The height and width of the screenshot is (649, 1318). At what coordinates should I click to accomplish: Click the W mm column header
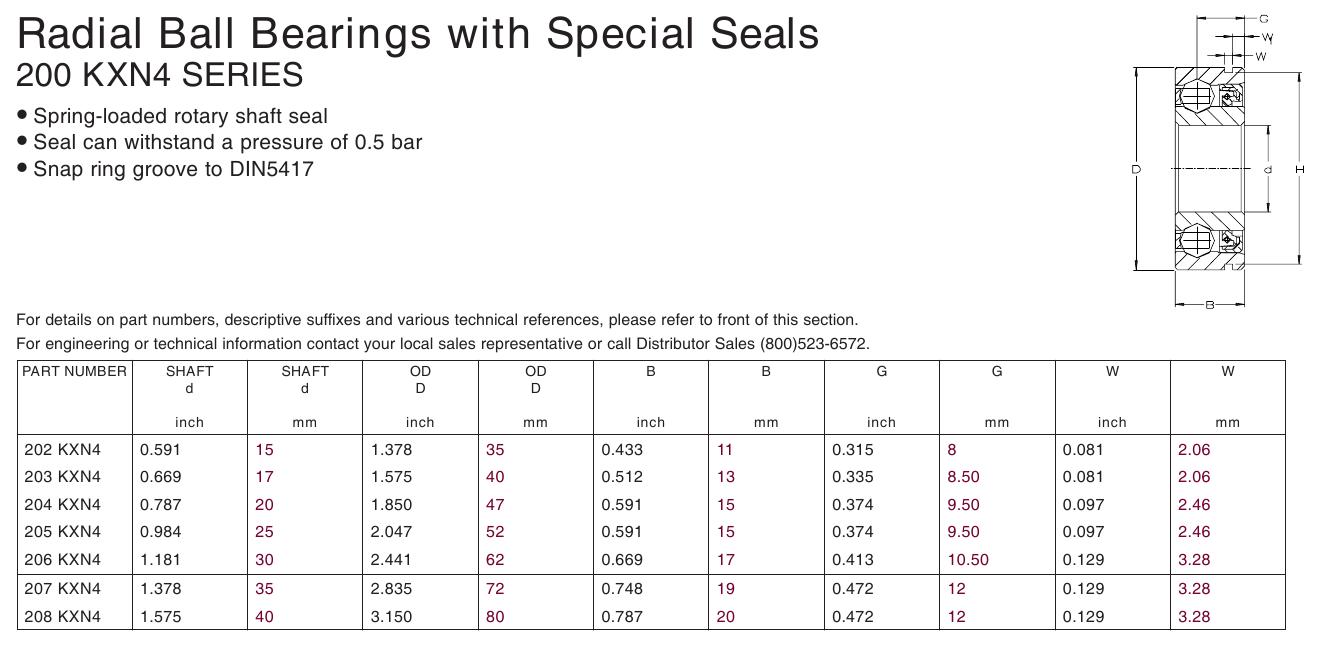[1228, 396]
